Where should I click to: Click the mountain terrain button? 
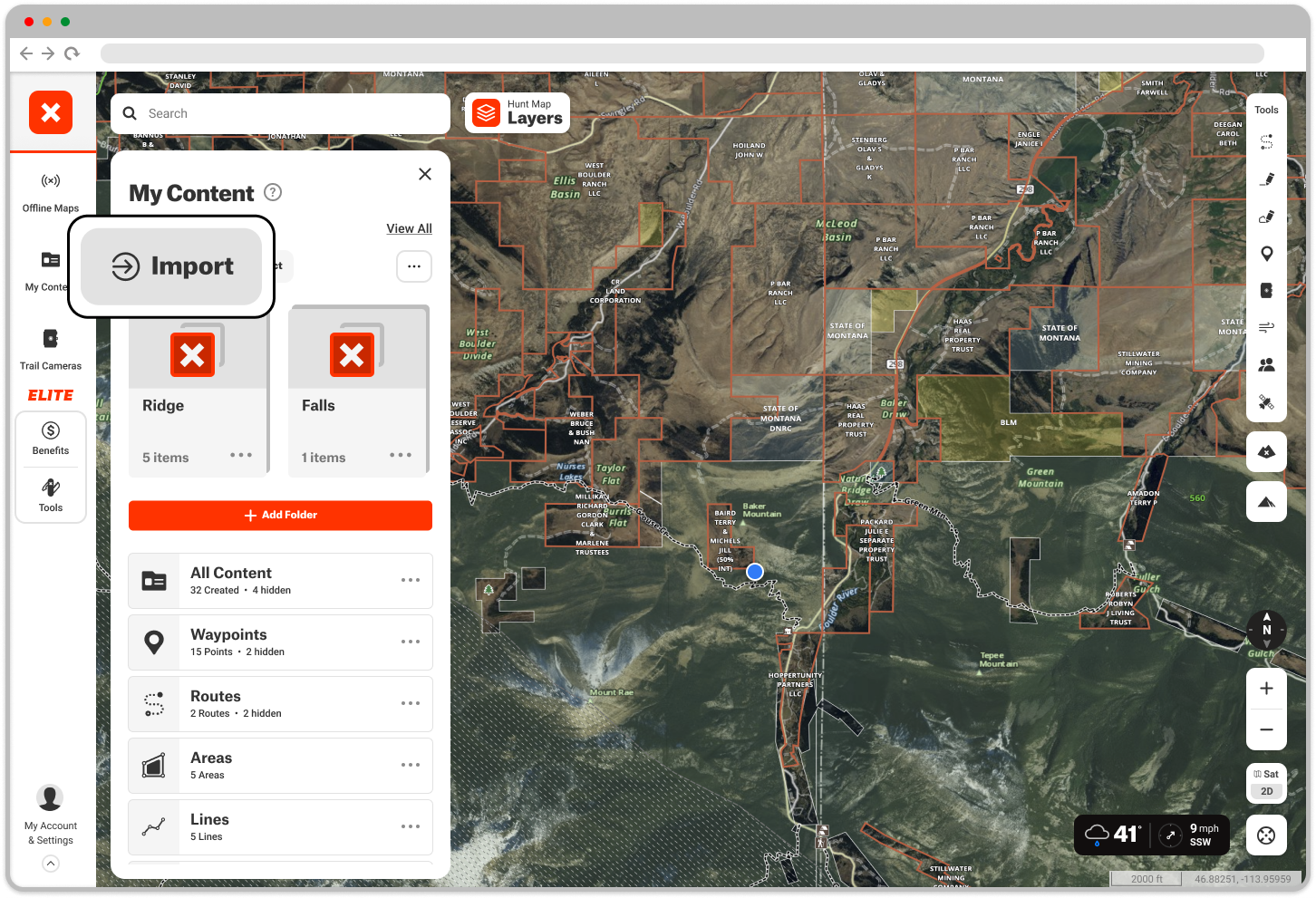[x=1266, y=501]
